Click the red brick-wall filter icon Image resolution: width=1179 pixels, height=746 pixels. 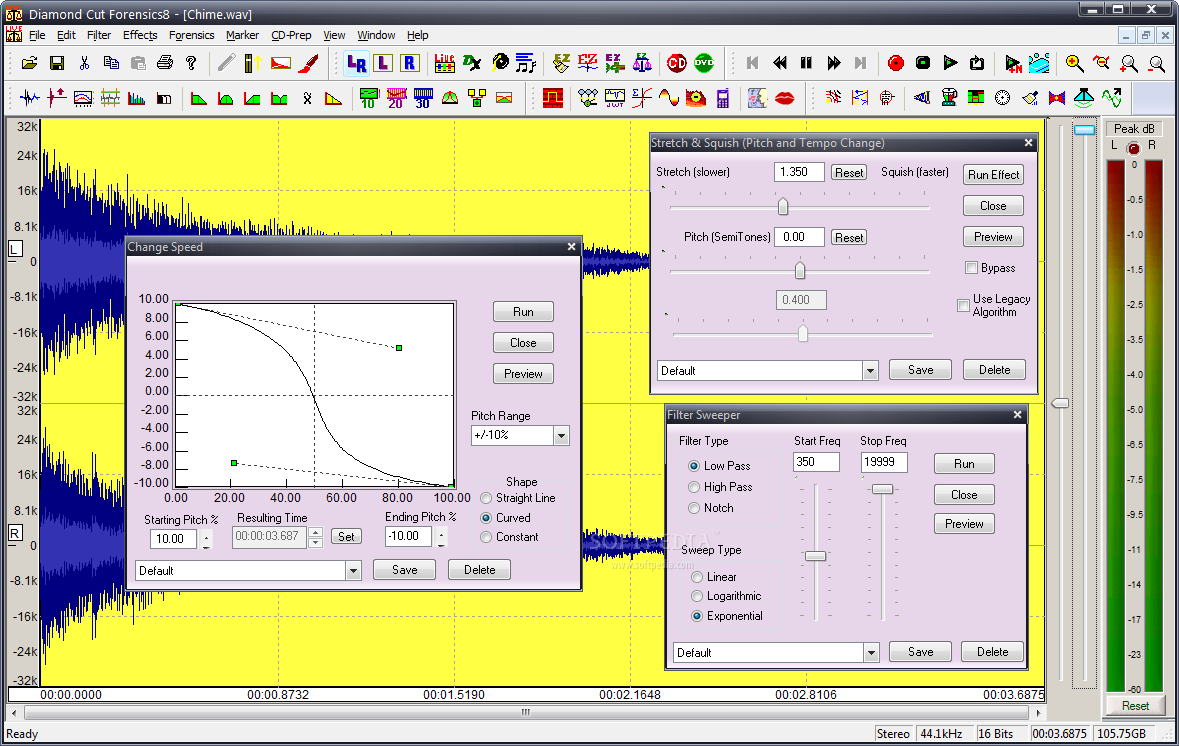[x=553, y=98]
